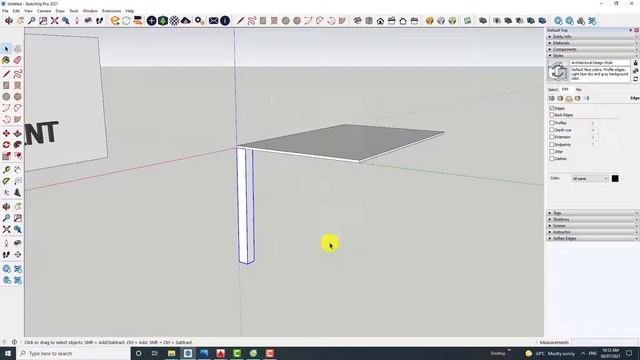Open Face settings icon in Styles Edit
The image size is (640, 360).
coord(560,98)
